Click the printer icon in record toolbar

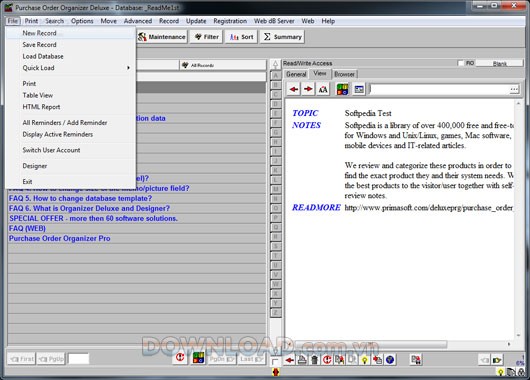pyautogui.click(x=302, y=360)
